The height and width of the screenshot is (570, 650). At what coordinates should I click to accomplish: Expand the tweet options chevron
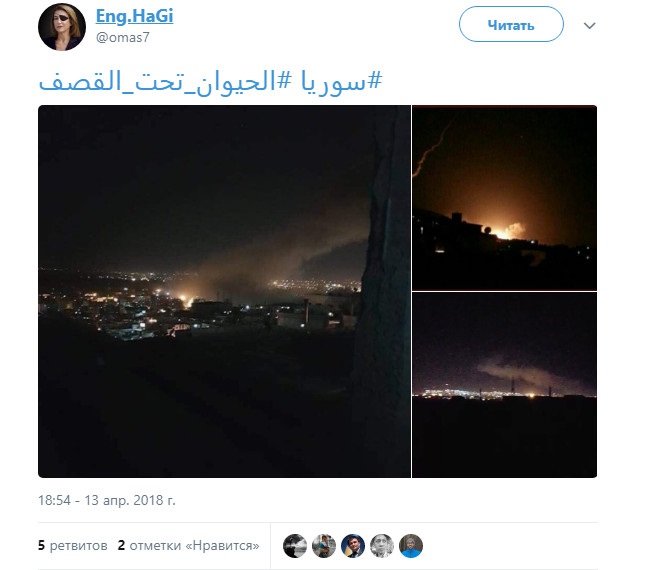589,26
